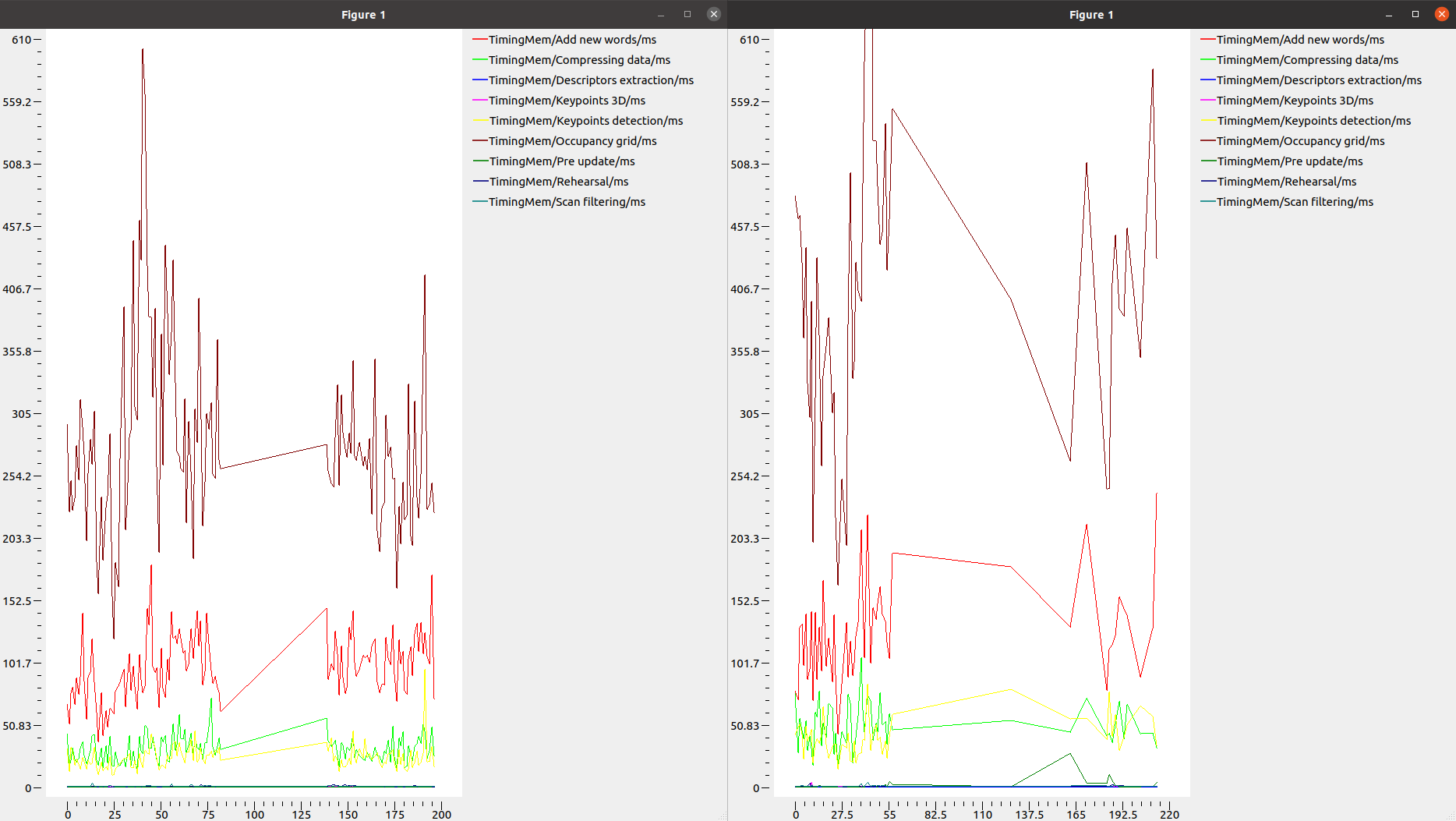Click the right window's Figure 1 title
This screenshot has height=821, width=1456.
[1091, 15]
